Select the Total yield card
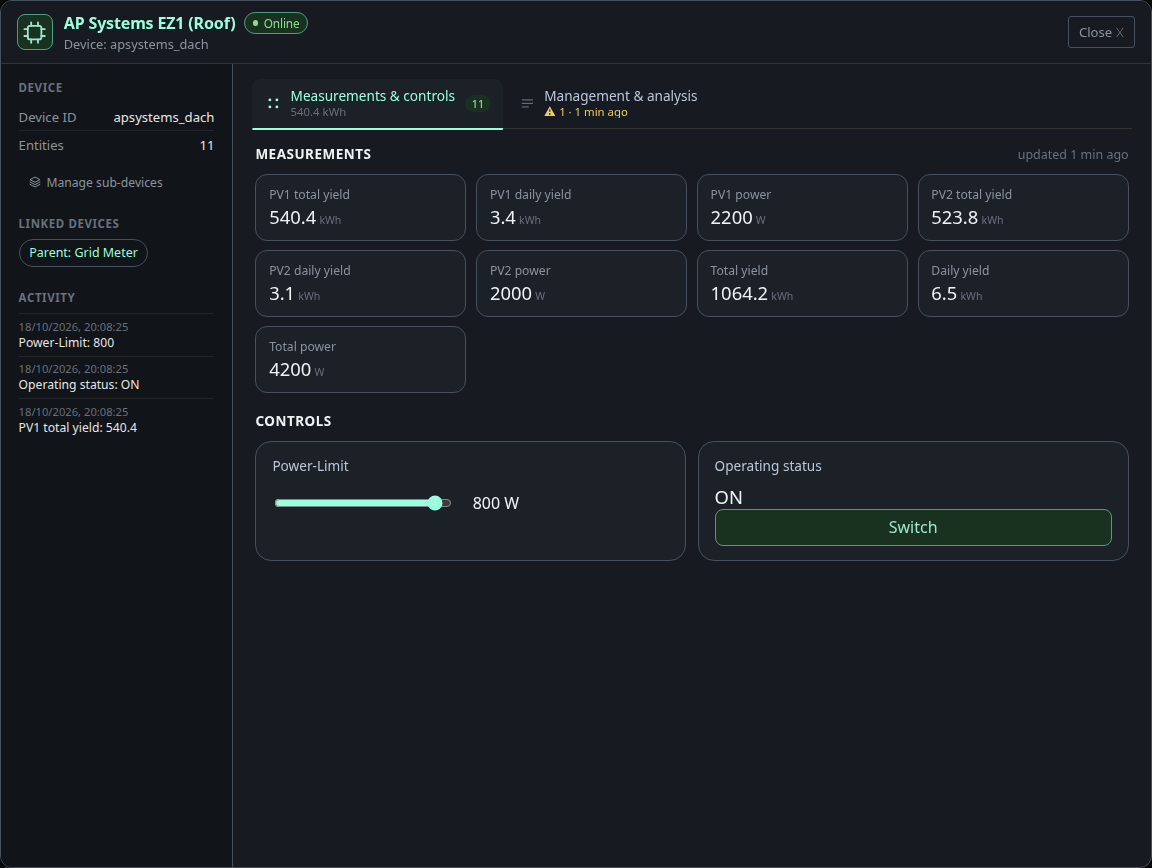The image size is (1152, 868). click(802, 284)
